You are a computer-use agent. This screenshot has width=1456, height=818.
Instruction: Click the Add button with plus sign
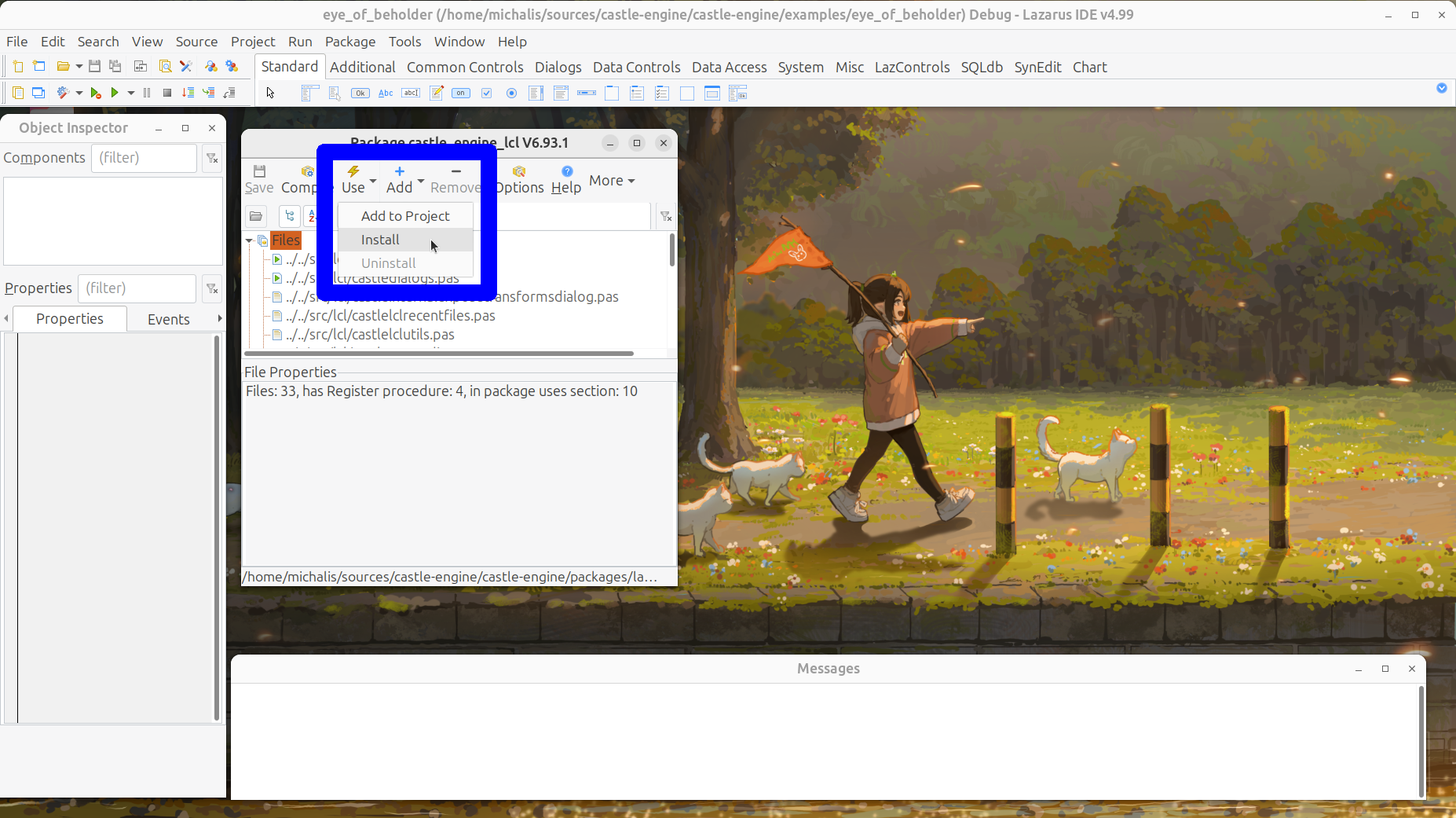[399, 180]
